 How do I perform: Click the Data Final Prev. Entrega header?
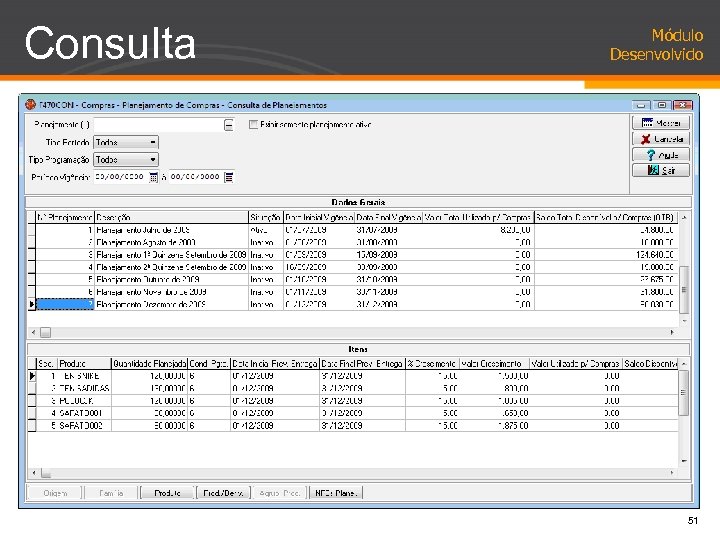point(362,364)
